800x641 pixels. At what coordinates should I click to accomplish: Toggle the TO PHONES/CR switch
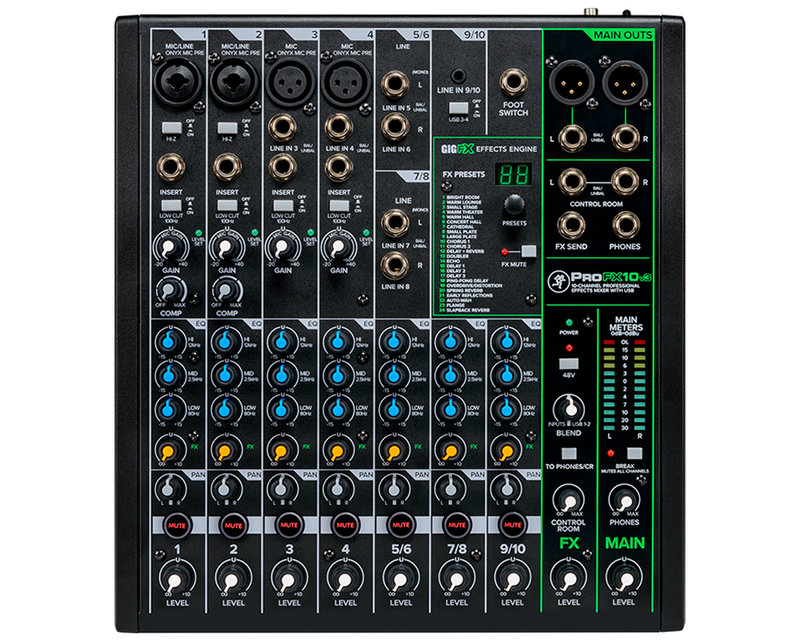tap(567, 456)
